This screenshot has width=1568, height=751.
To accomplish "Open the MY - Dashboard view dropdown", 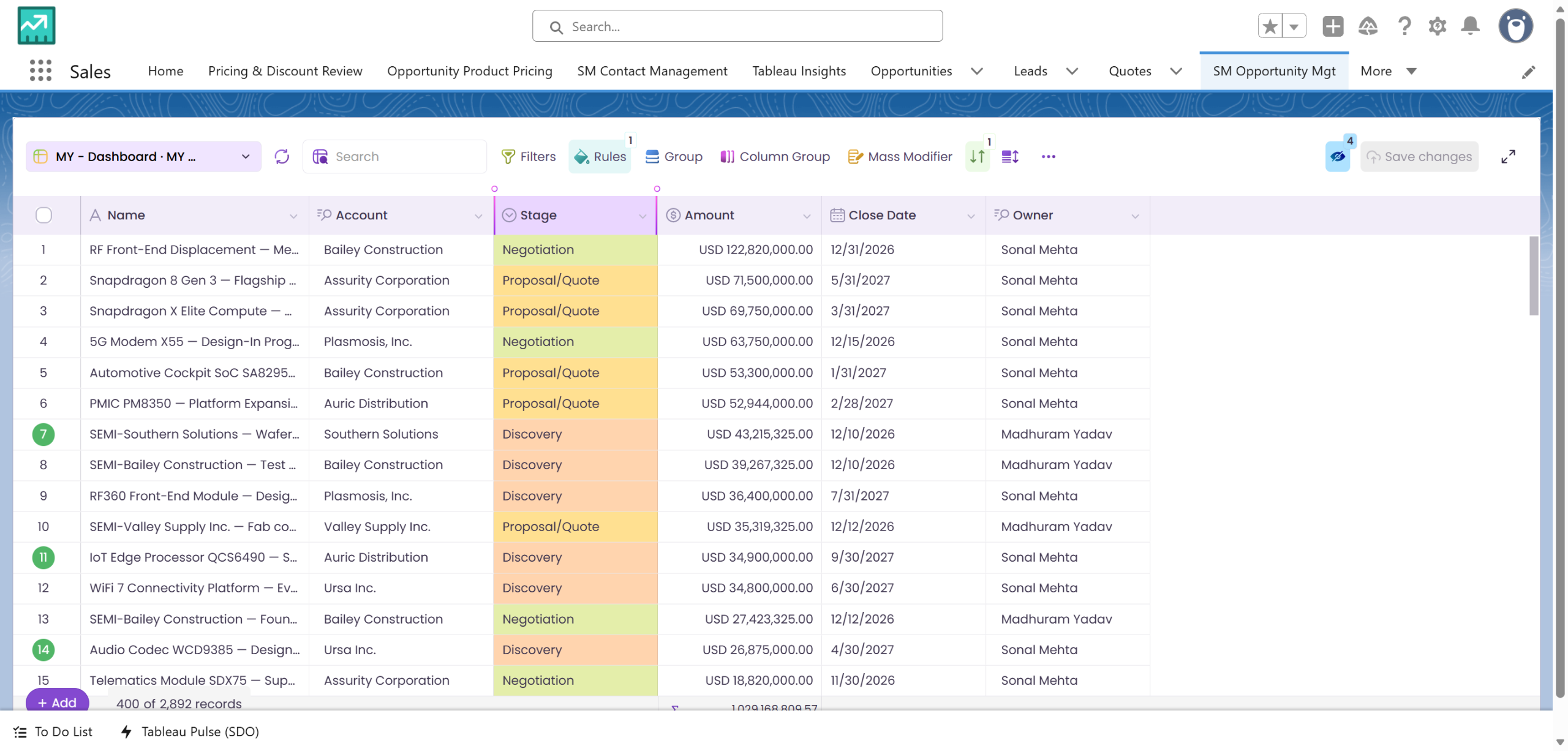I will (144, 157).
